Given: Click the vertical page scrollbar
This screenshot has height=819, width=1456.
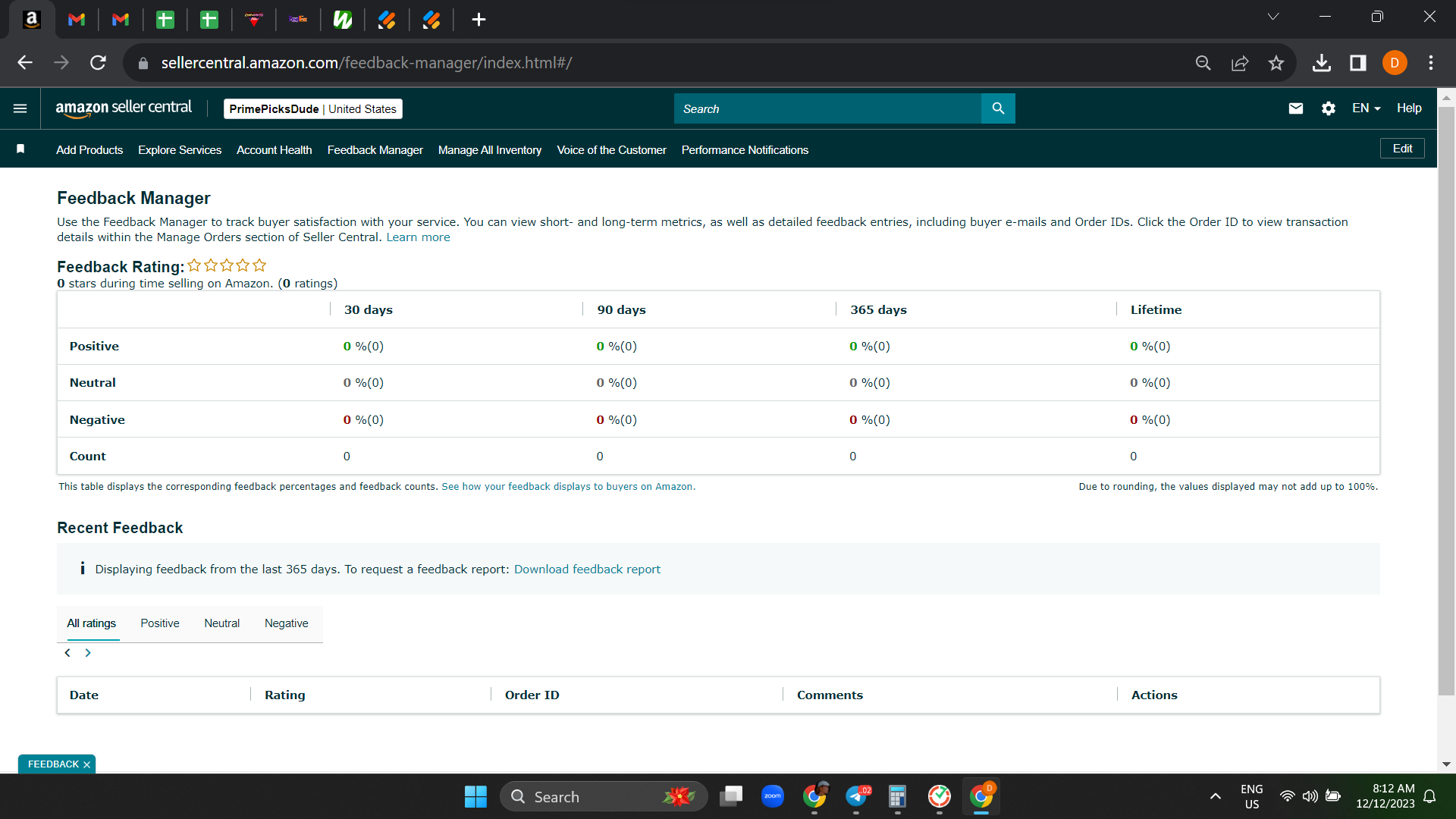Looking at the screenshot, I should point(1446,400).
